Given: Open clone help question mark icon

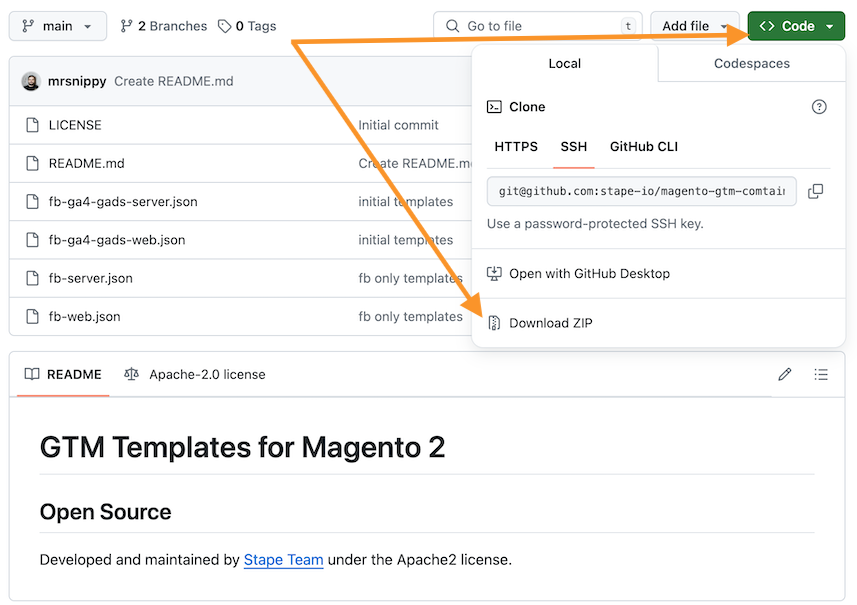Looking at the screenshot, I should click(819, 107).
